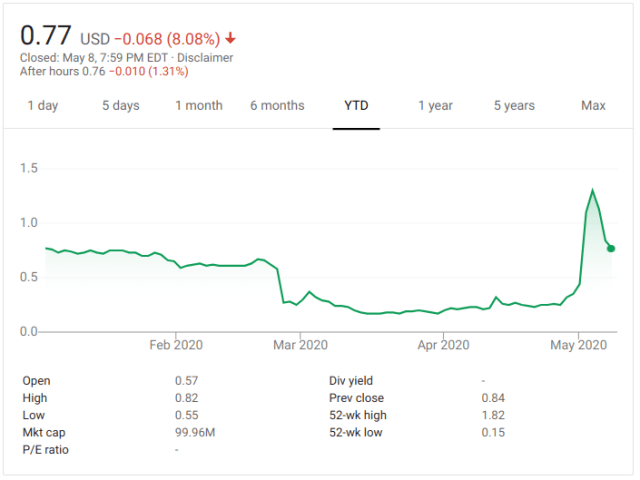Click the Feb 2020 axis label

(176, 346)
